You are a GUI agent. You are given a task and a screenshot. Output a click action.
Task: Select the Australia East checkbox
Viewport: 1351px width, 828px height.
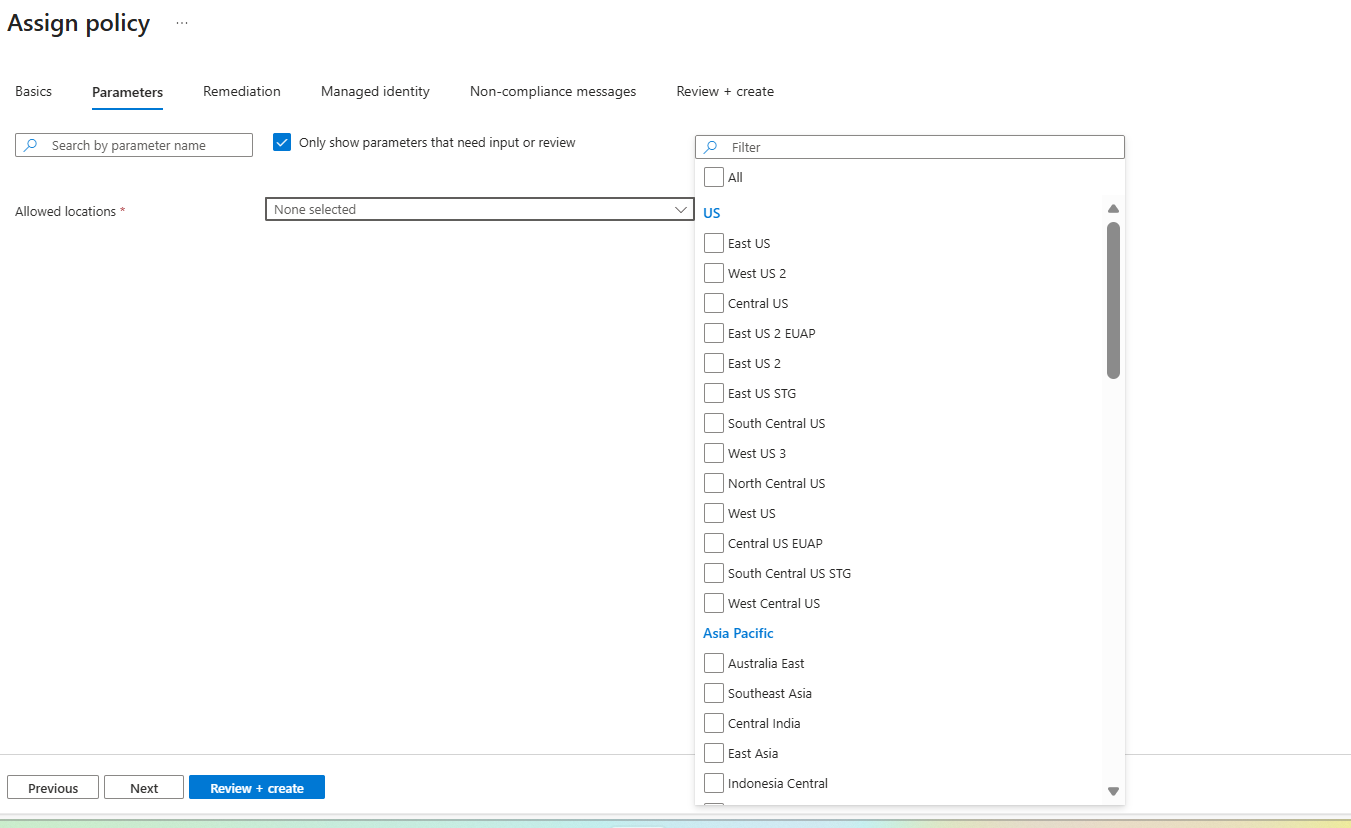tap(714, 663)
